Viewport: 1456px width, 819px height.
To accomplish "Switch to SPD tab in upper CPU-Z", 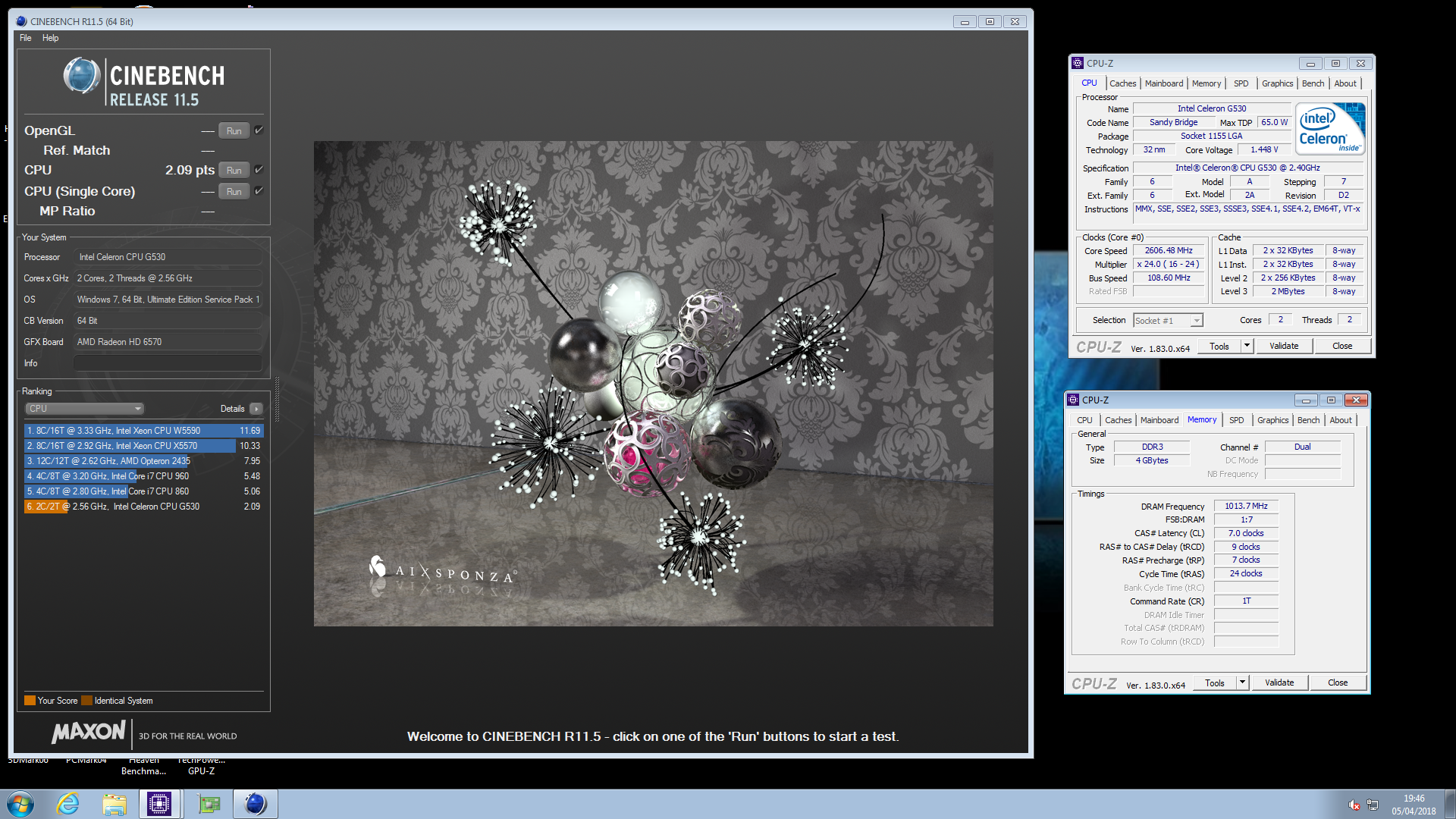I will 1241,83.
